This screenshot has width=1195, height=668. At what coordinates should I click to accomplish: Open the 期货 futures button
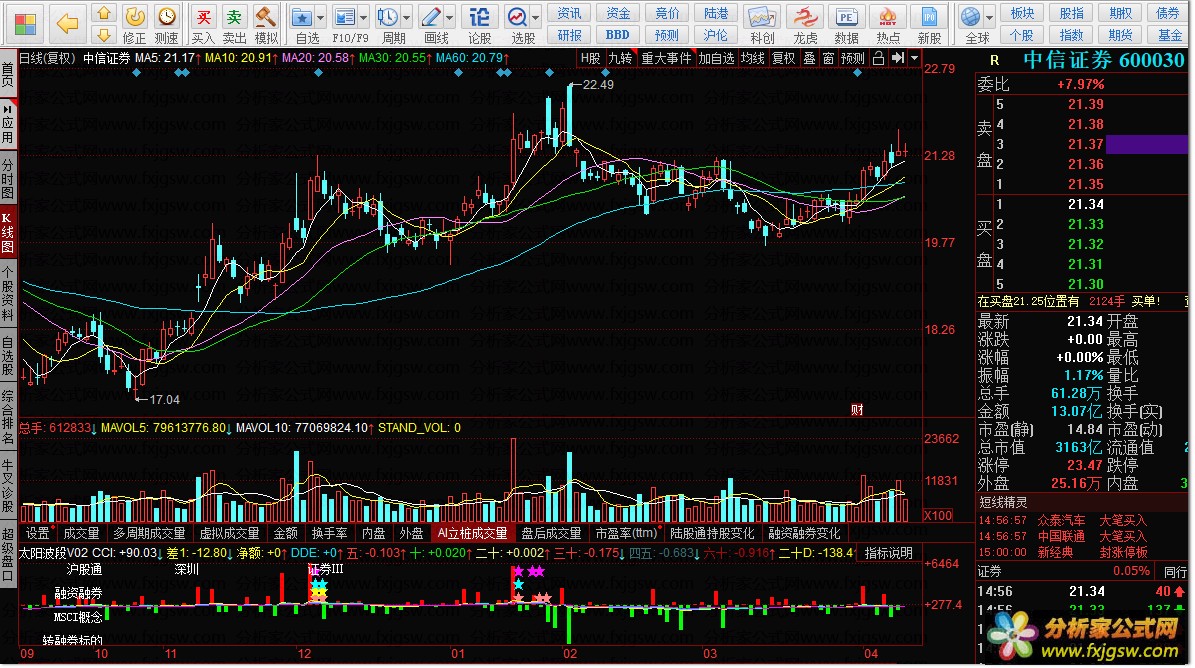pyautogui.click(x=1120, y=35)
